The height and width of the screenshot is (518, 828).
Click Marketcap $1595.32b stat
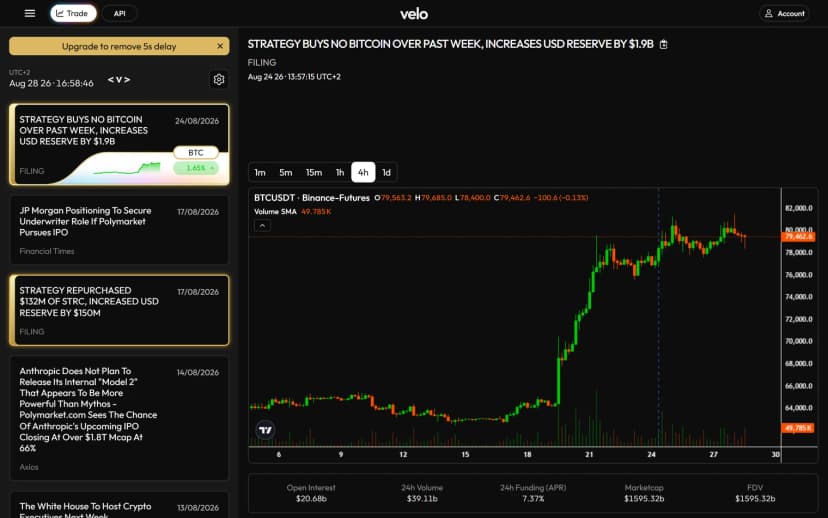(x=644, y=493)
